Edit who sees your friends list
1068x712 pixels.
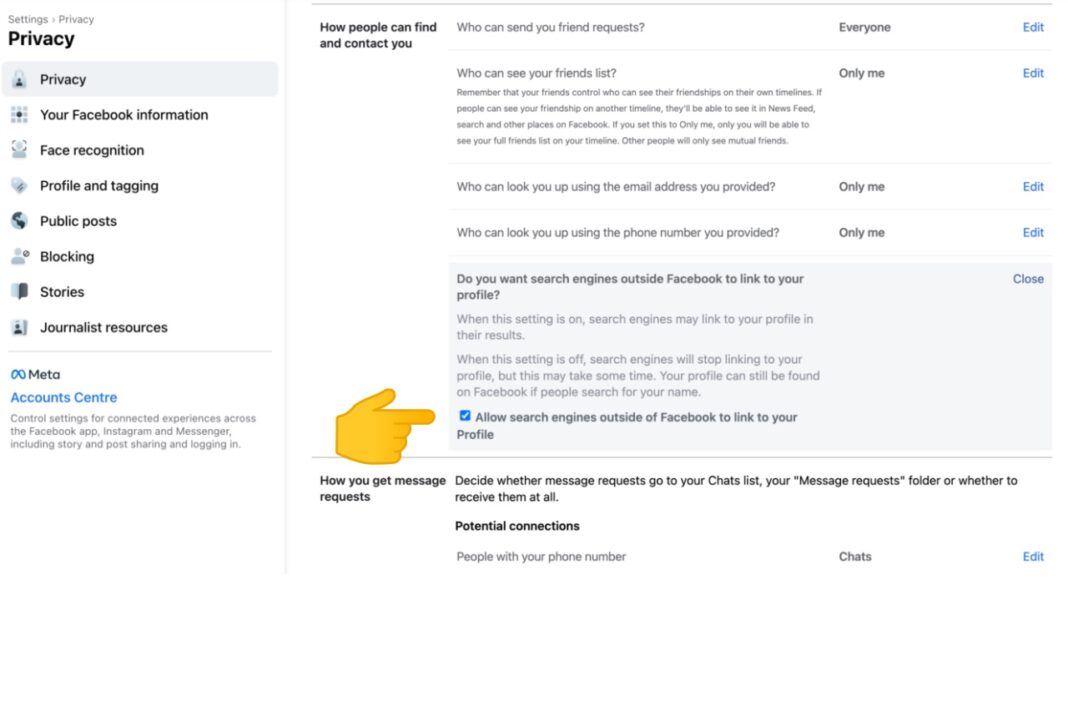coord(1033,73)
